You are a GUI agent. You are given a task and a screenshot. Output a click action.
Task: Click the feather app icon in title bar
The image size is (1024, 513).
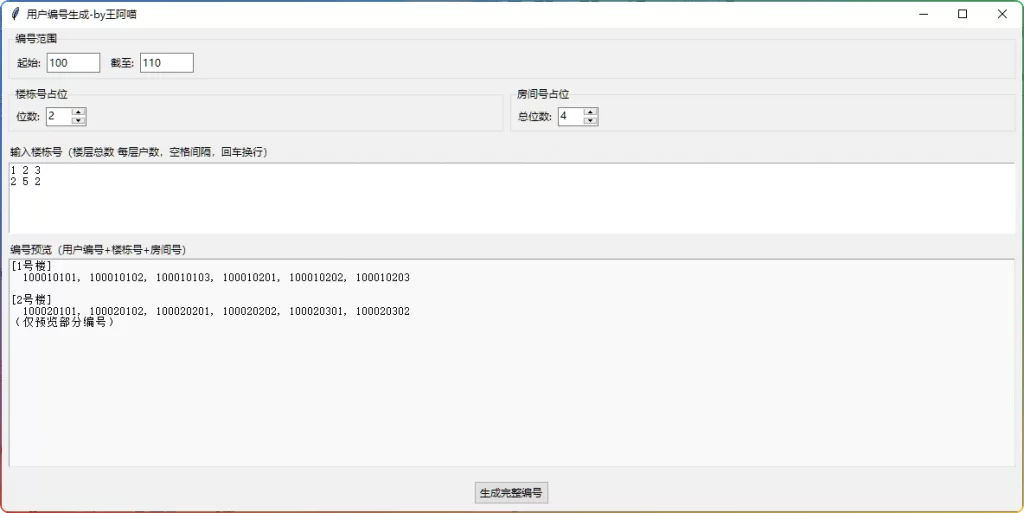coord(16,14)
